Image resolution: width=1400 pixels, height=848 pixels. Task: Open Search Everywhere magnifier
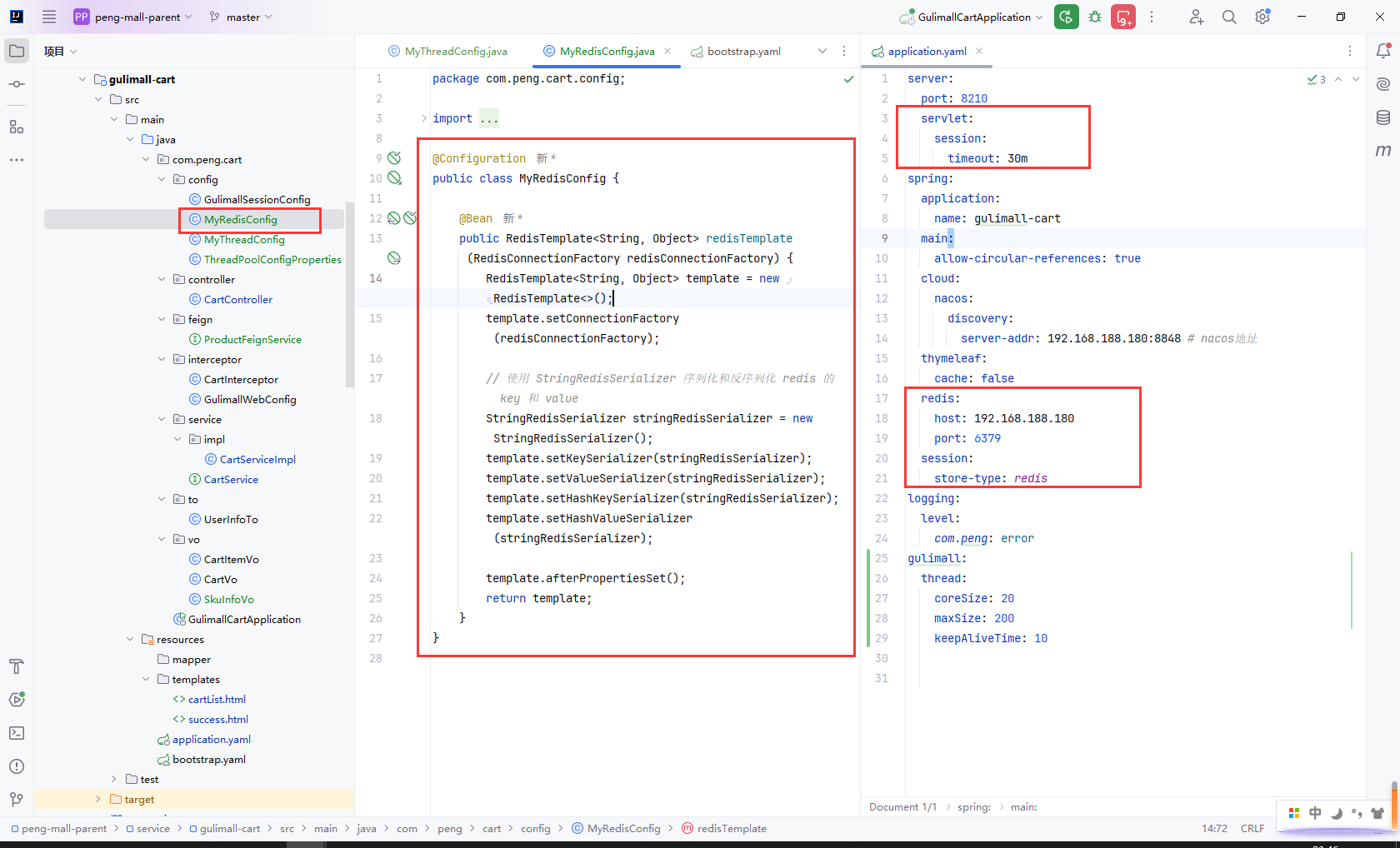point(1229,17)
